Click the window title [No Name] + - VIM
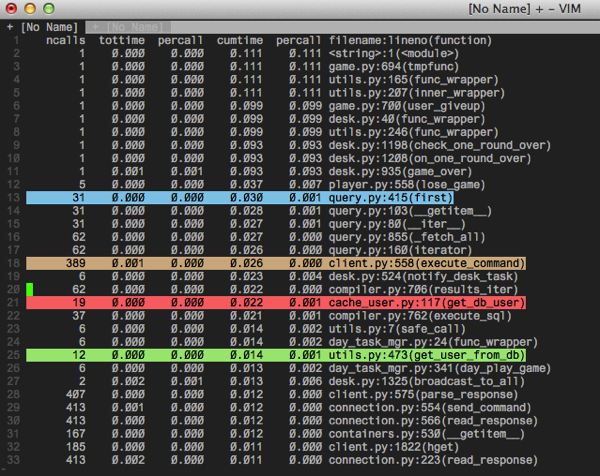The image size is (600, 476). (525, 9)
